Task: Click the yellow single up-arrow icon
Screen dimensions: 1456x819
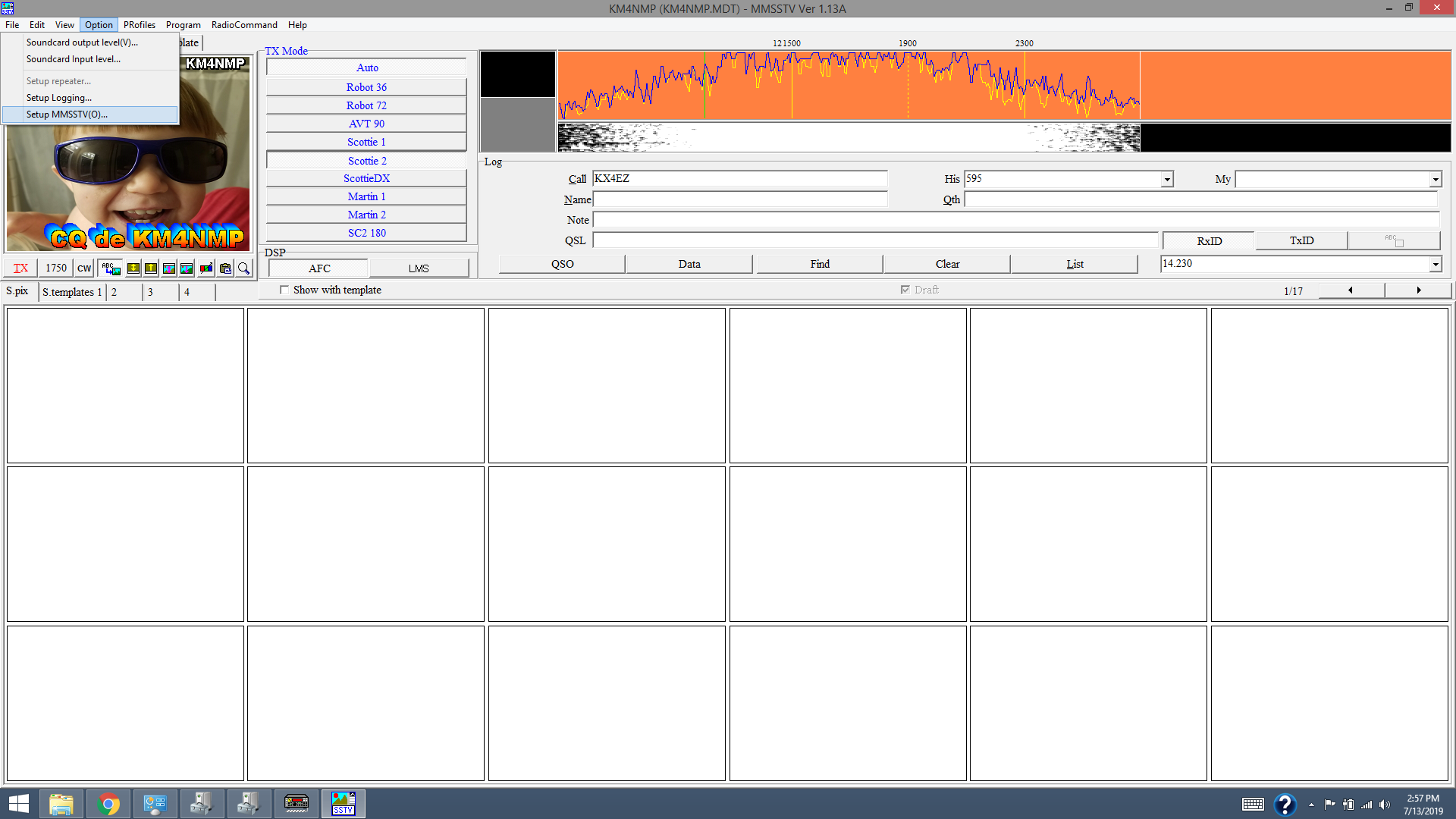Action: tap(151, 268)
